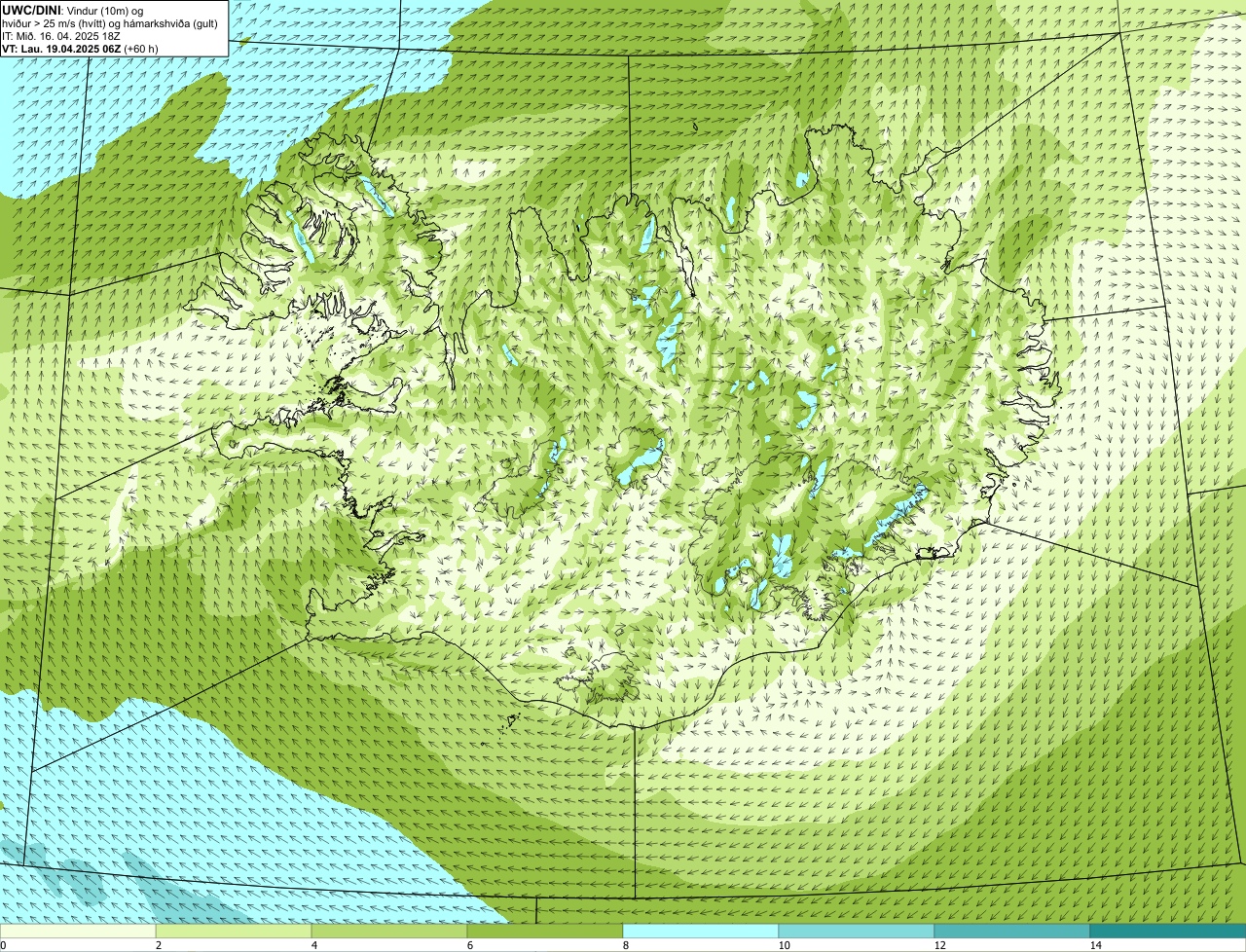Click the "UWC/DINI: Vindur (10m) og" title line
1246x952 pixels.
pos(73,11)
